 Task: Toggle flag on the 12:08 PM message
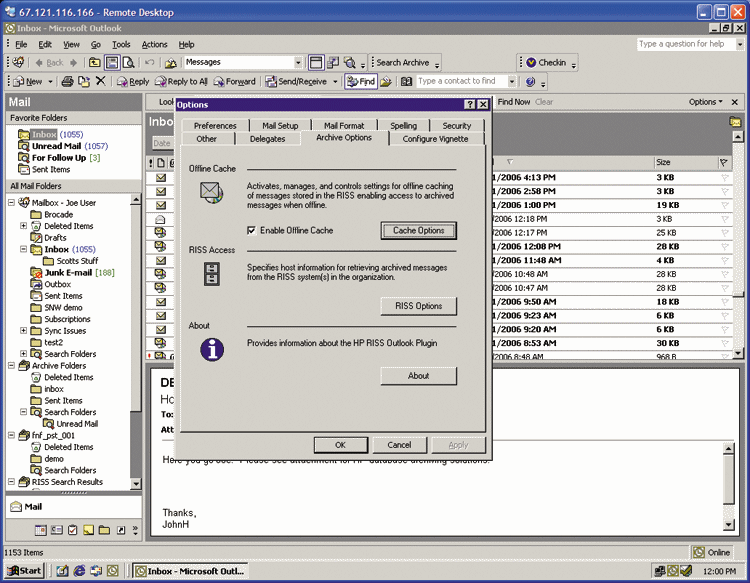tap(724, 247)
